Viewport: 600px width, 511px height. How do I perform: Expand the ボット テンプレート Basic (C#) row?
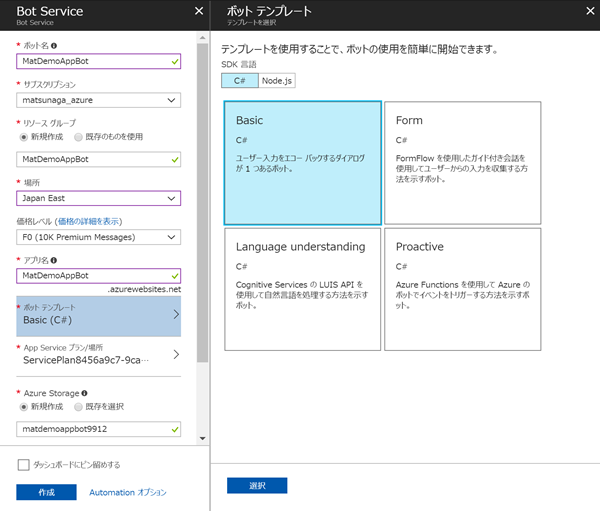tap(99, 316)
